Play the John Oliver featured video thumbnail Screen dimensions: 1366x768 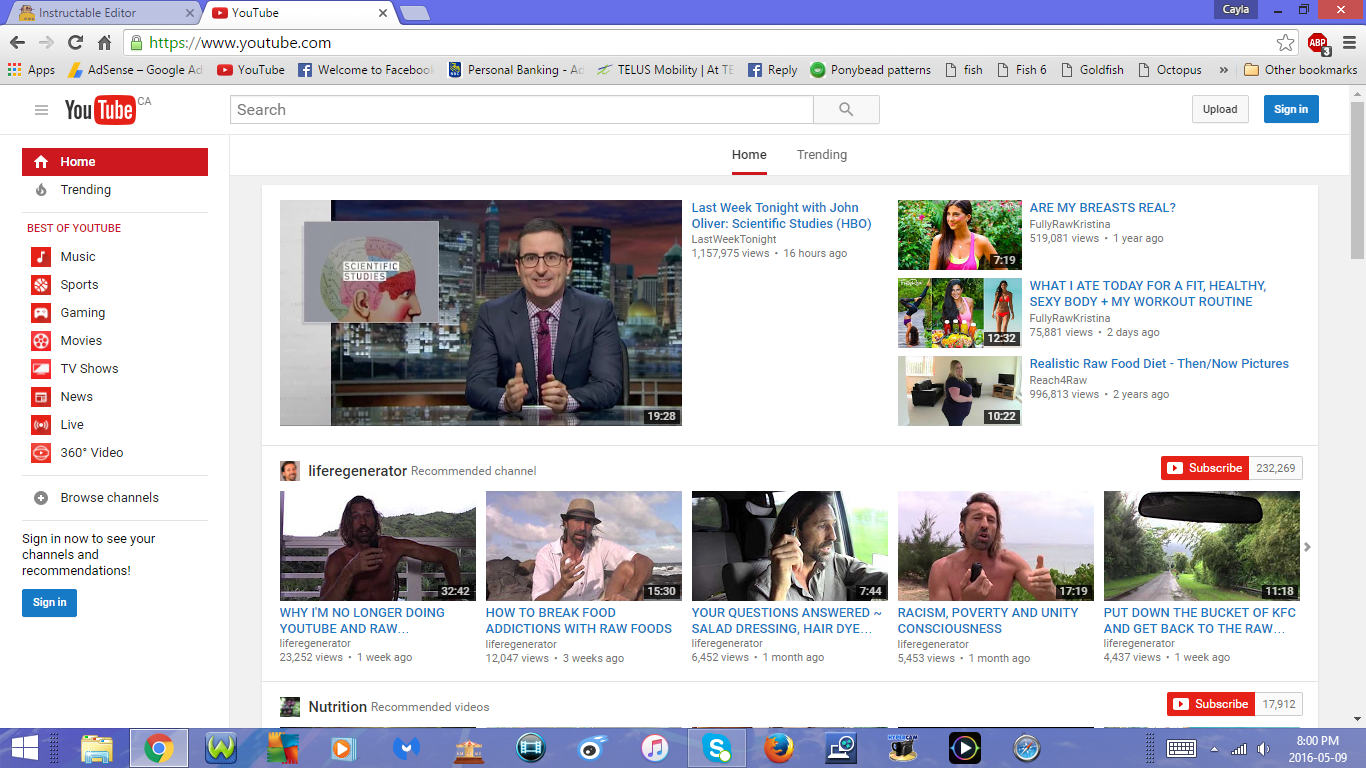click(x=480, y=313)
